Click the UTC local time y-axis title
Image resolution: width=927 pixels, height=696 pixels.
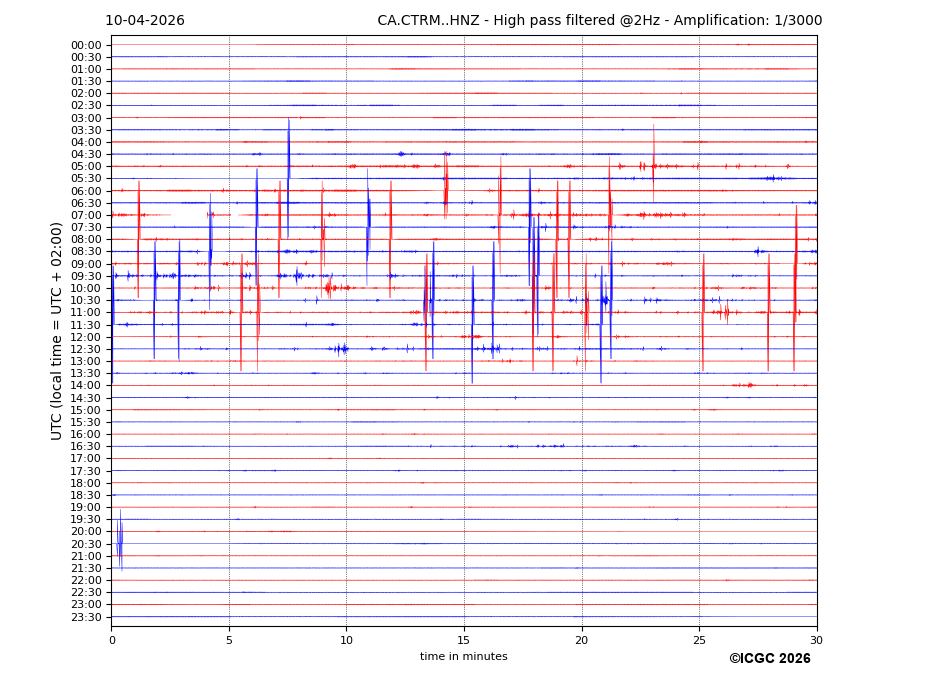pos(57,330)
